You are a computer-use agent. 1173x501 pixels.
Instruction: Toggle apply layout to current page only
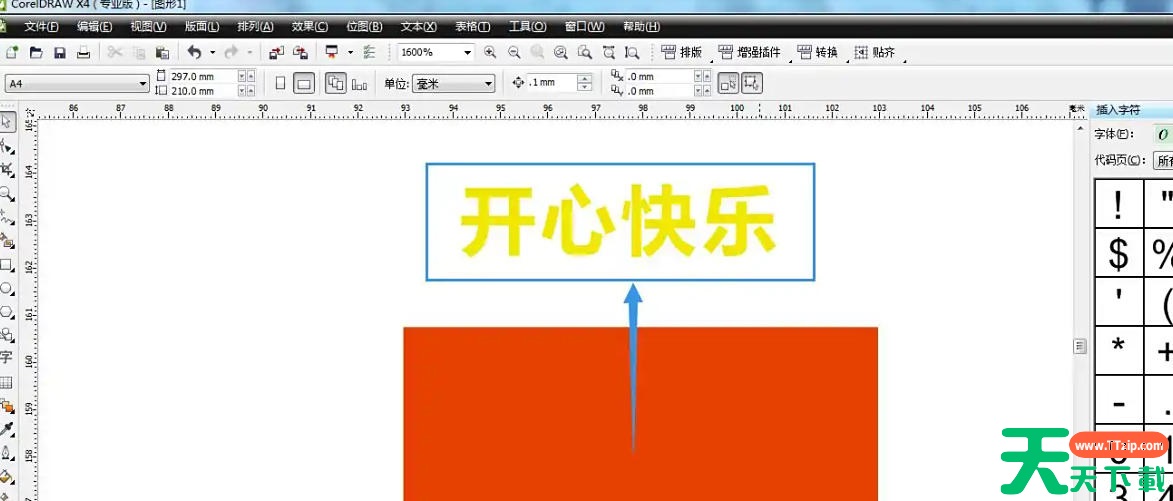(360, 84)
